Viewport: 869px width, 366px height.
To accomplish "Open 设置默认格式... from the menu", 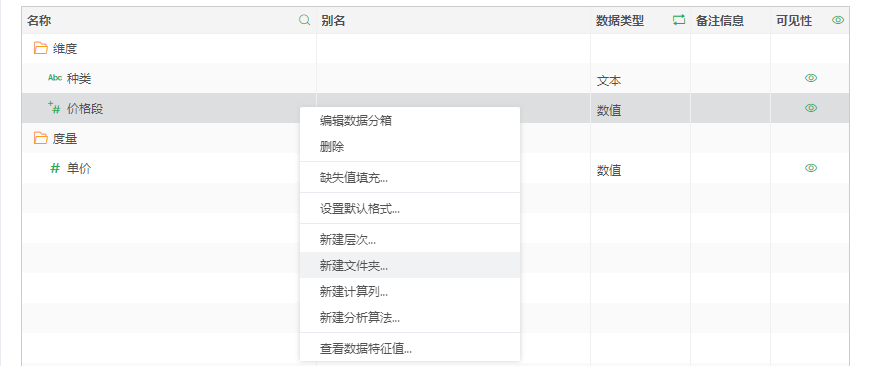I will pyautogui.click(x=410, y=209).
